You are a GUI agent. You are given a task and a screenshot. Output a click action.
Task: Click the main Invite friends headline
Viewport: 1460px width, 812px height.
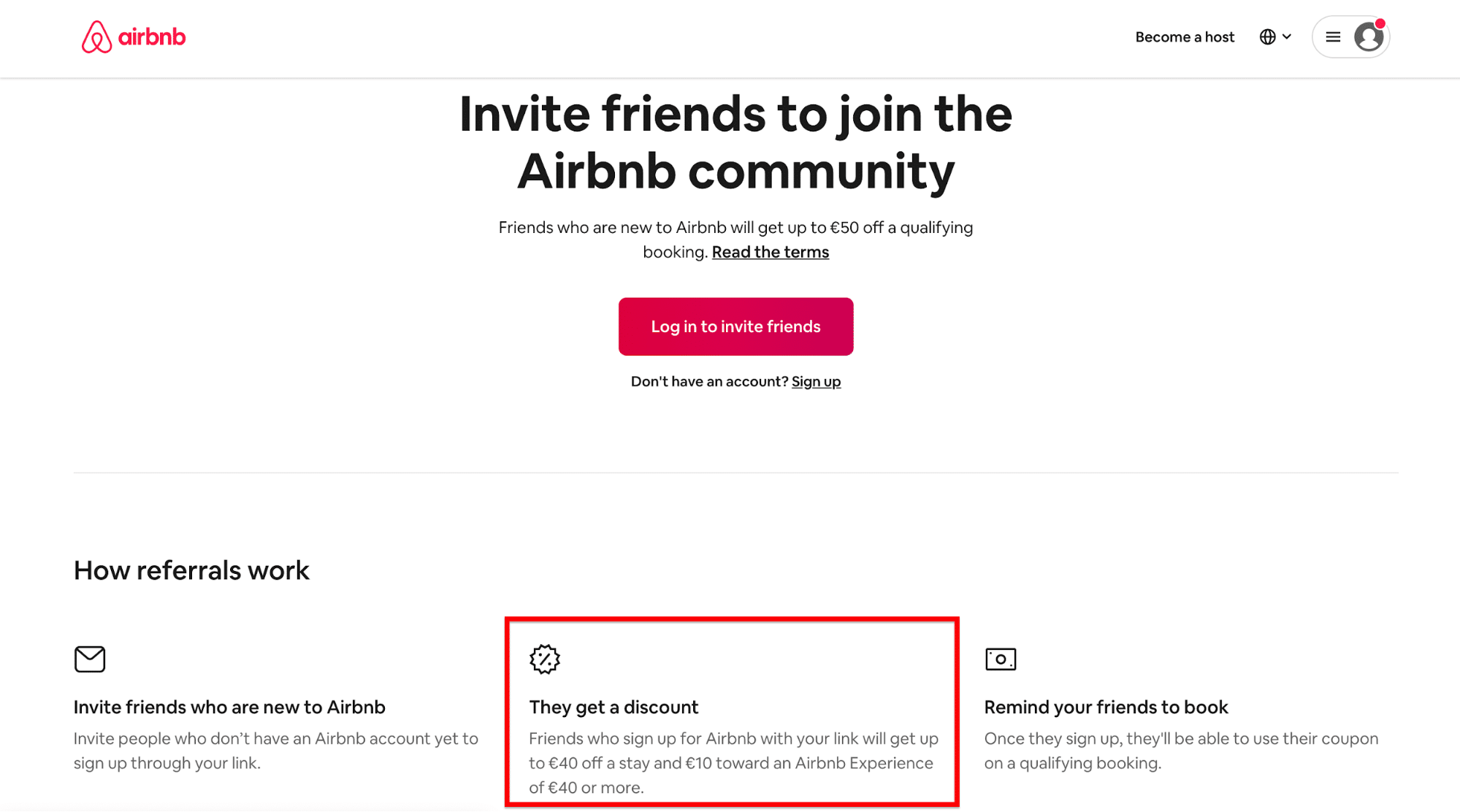pos(735,142)
